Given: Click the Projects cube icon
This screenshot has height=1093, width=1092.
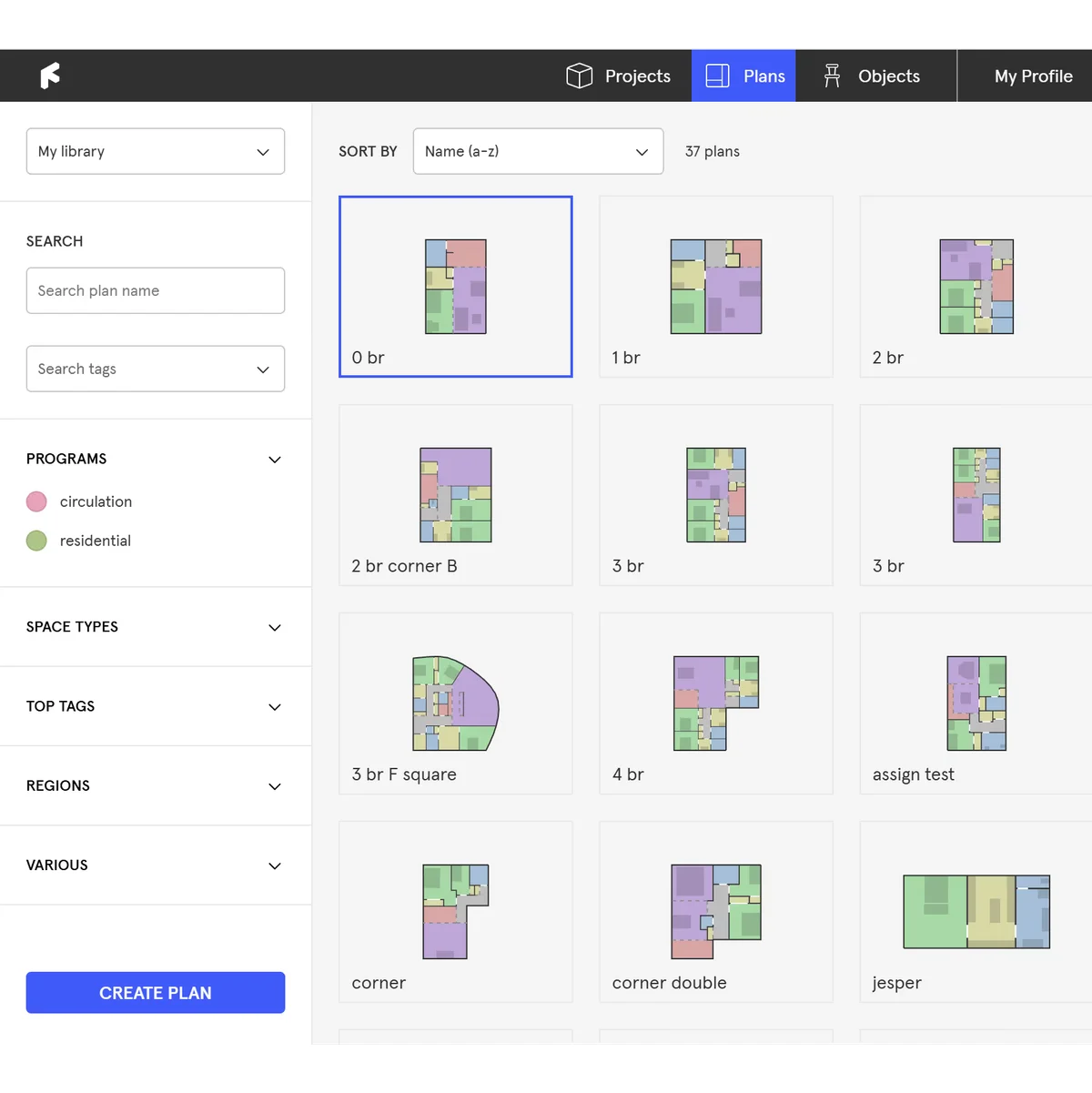Looking at the screenshot, I should click(579, 76).
